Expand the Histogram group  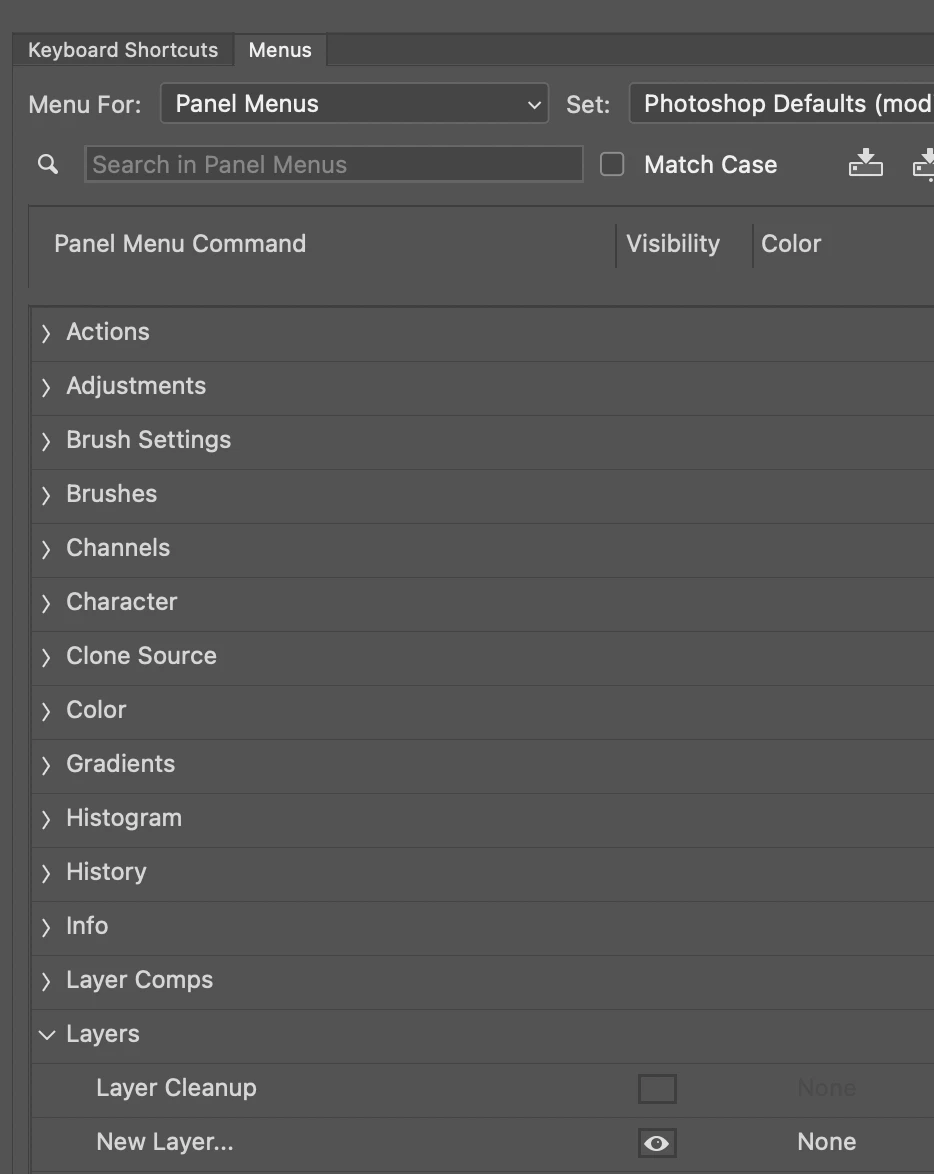click(46, 819)
